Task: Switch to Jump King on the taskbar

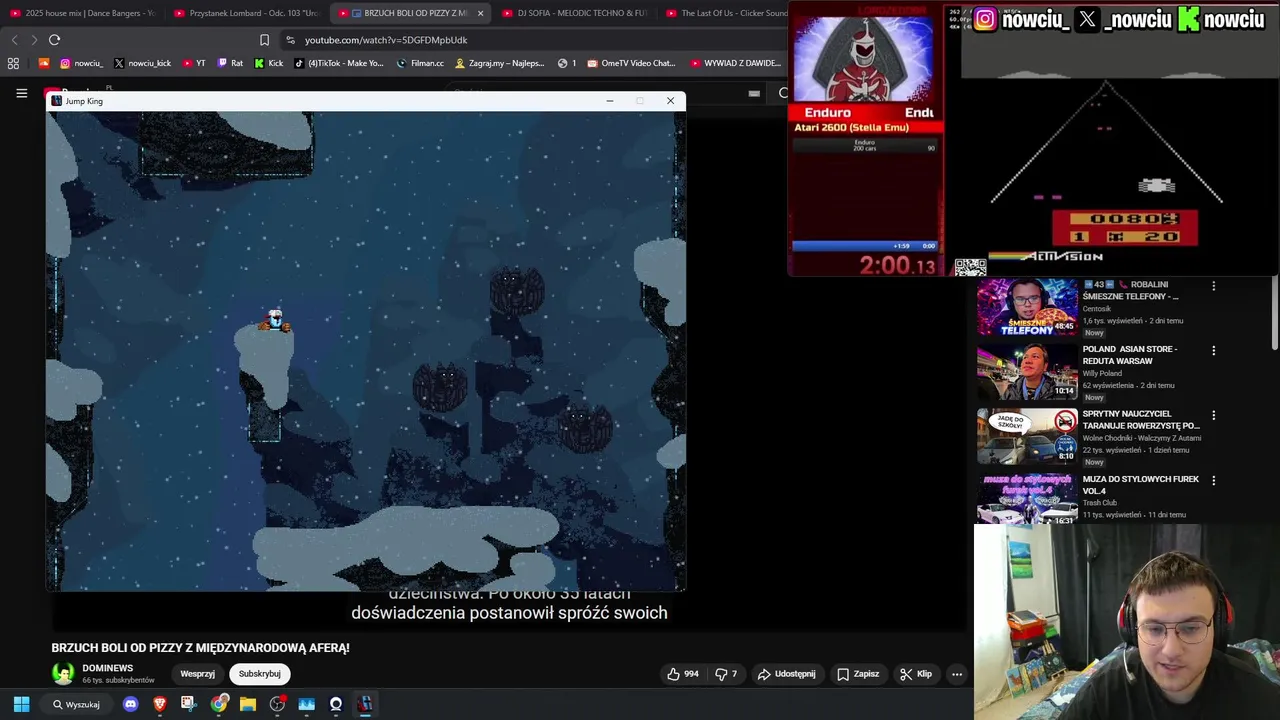Action: click(x=365, y=704)
